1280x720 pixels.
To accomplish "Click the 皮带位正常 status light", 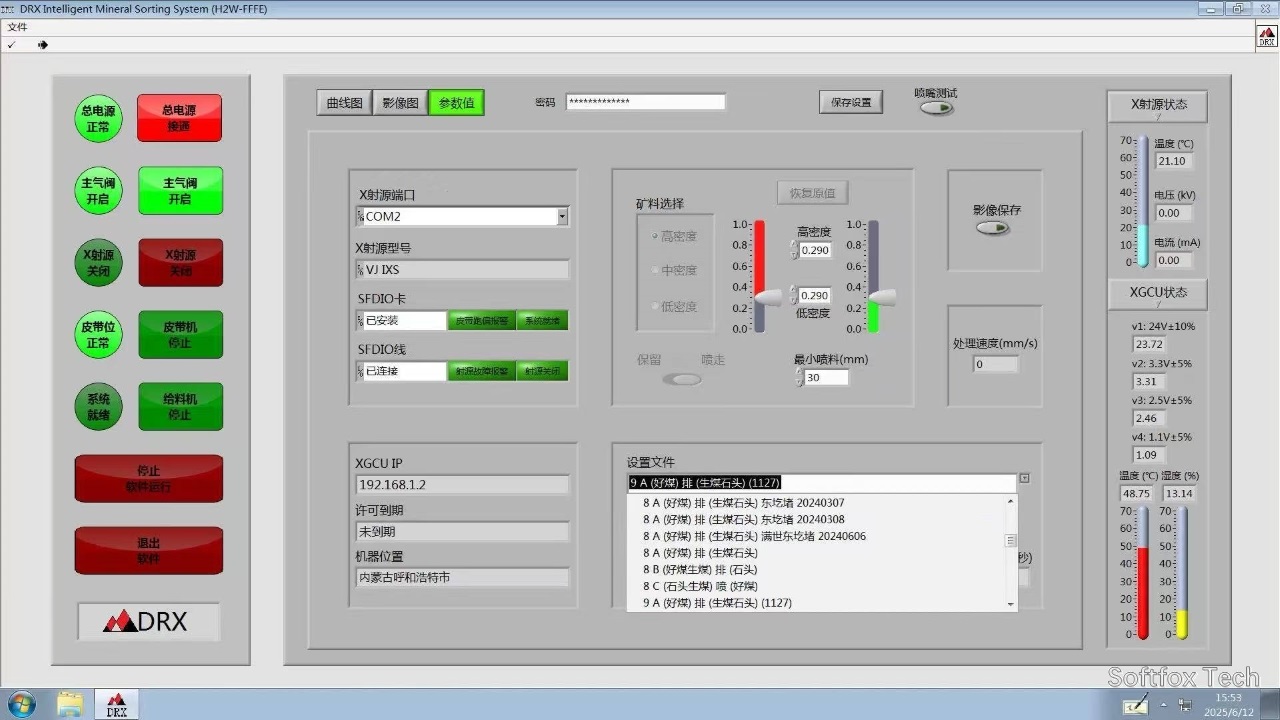I will pyautogui.click(x=97, y=334).
